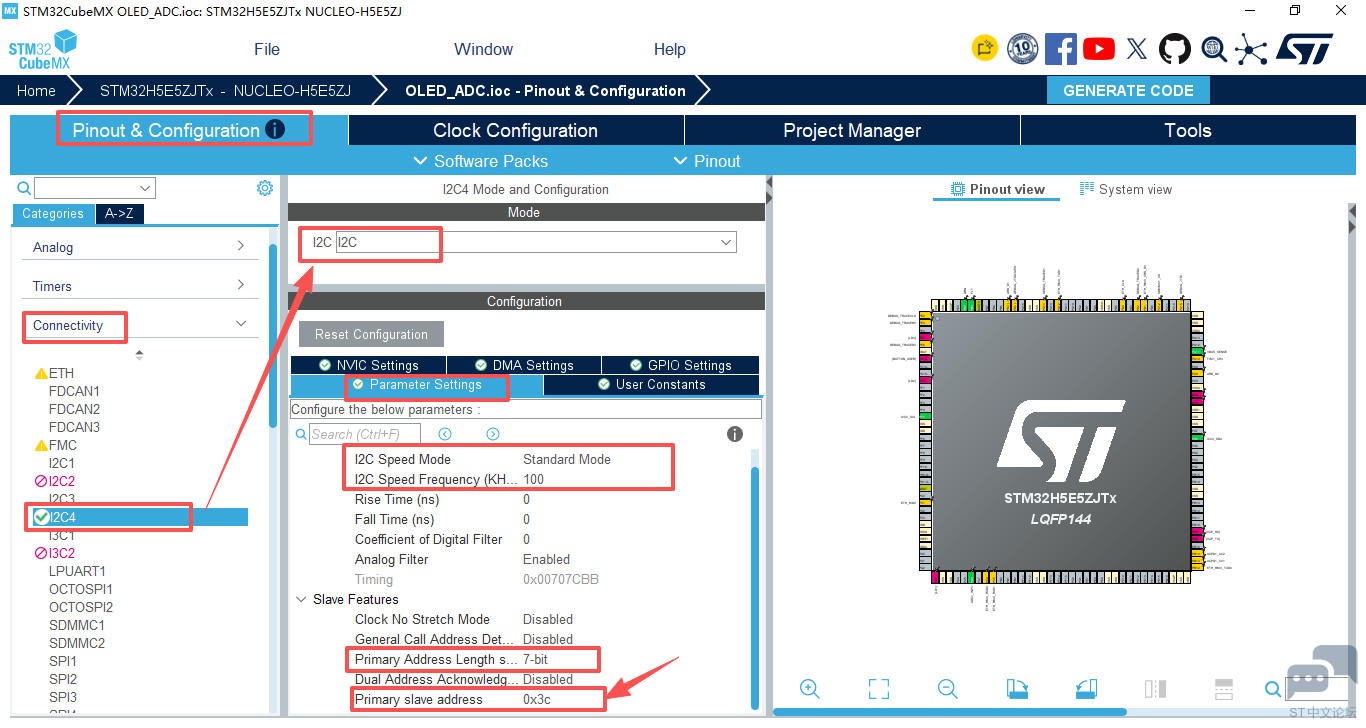Open the Pinout dropdown menu
The image size is (1366, 728).
(x=706, y=161)
